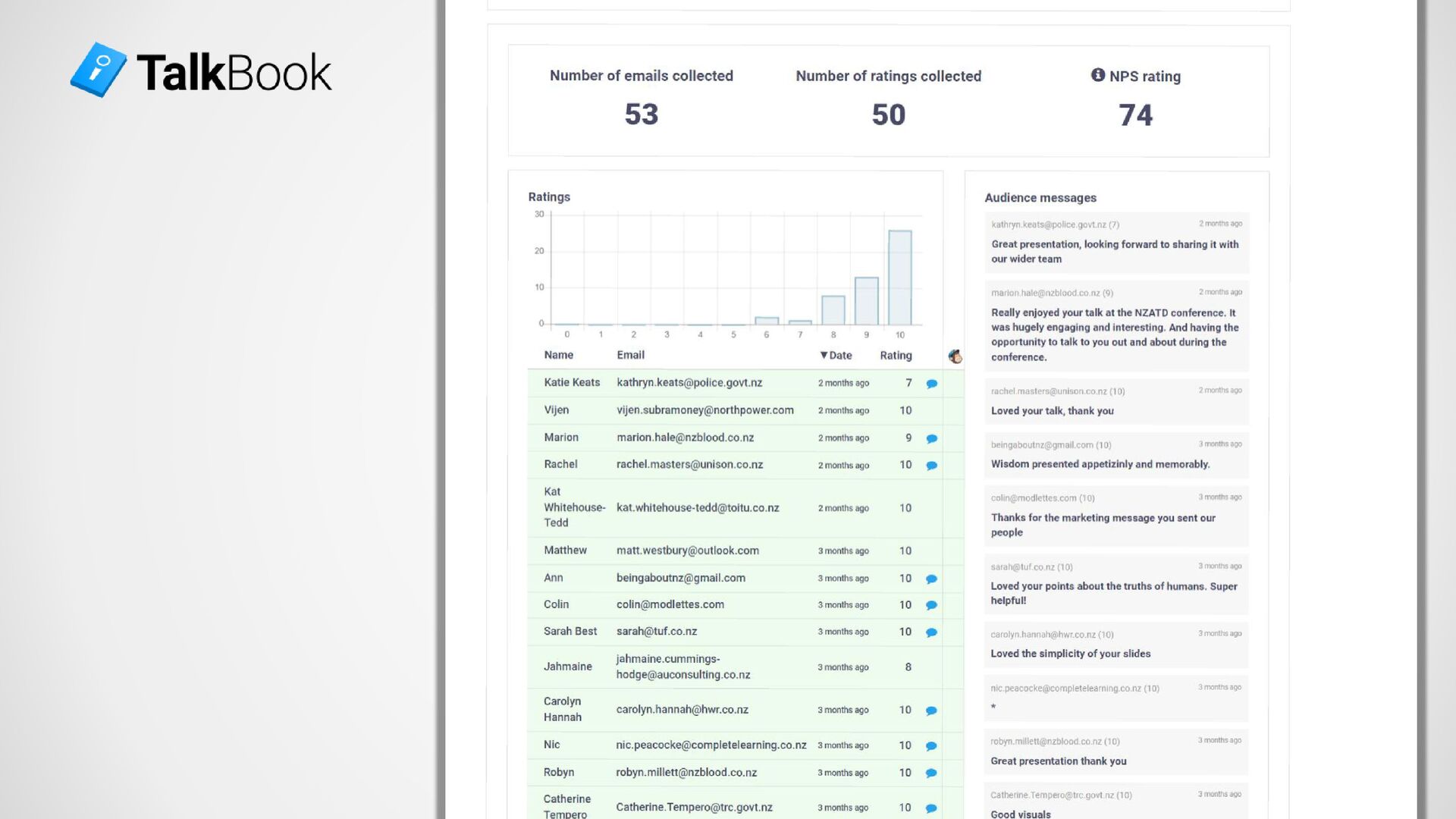Open the audience message from marion.hale@nzblood.co.nz
1456x819 pixels.
pos(1116,325)
